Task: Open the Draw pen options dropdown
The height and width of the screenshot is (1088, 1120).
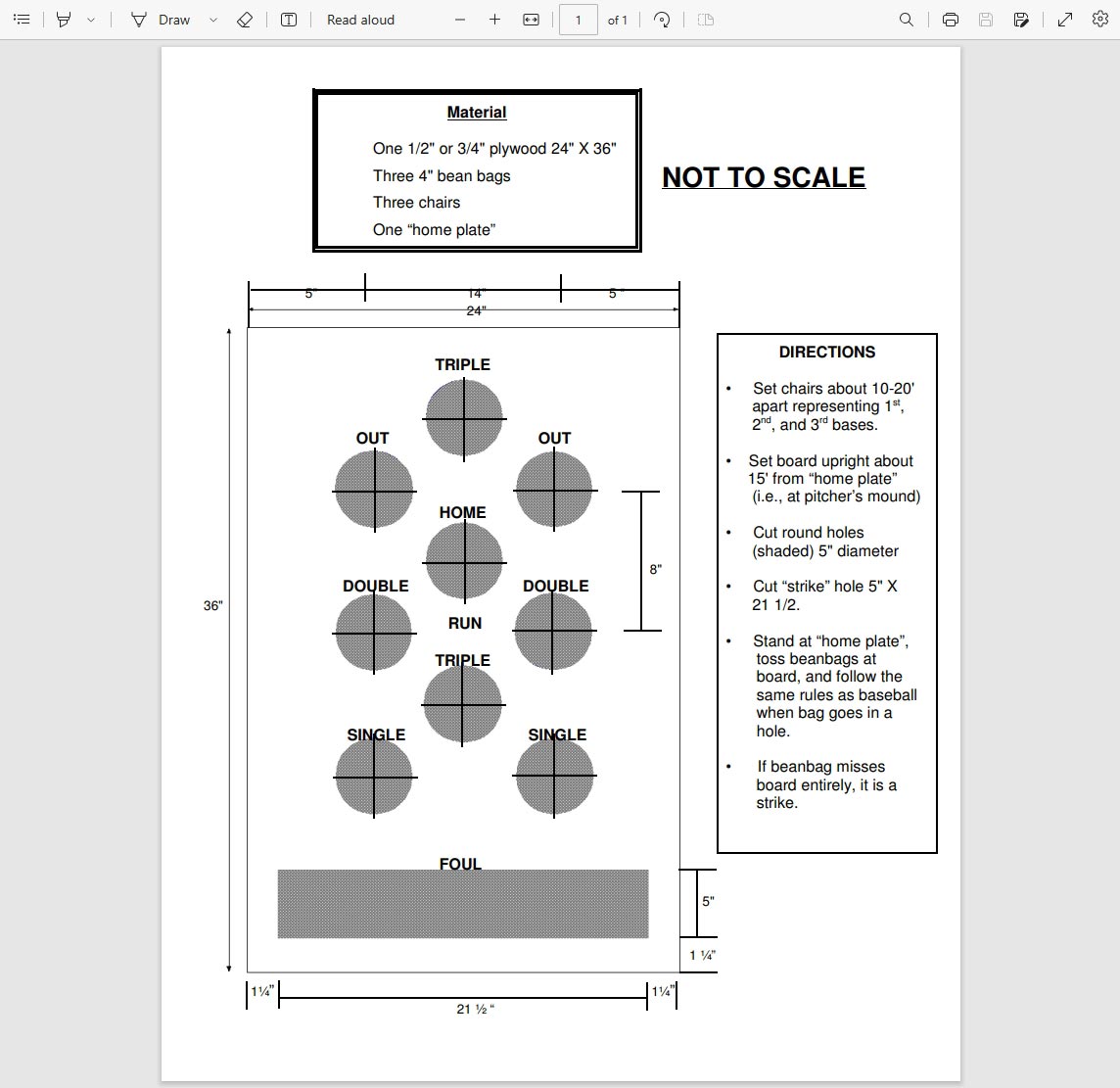Action: click(212, 20)
